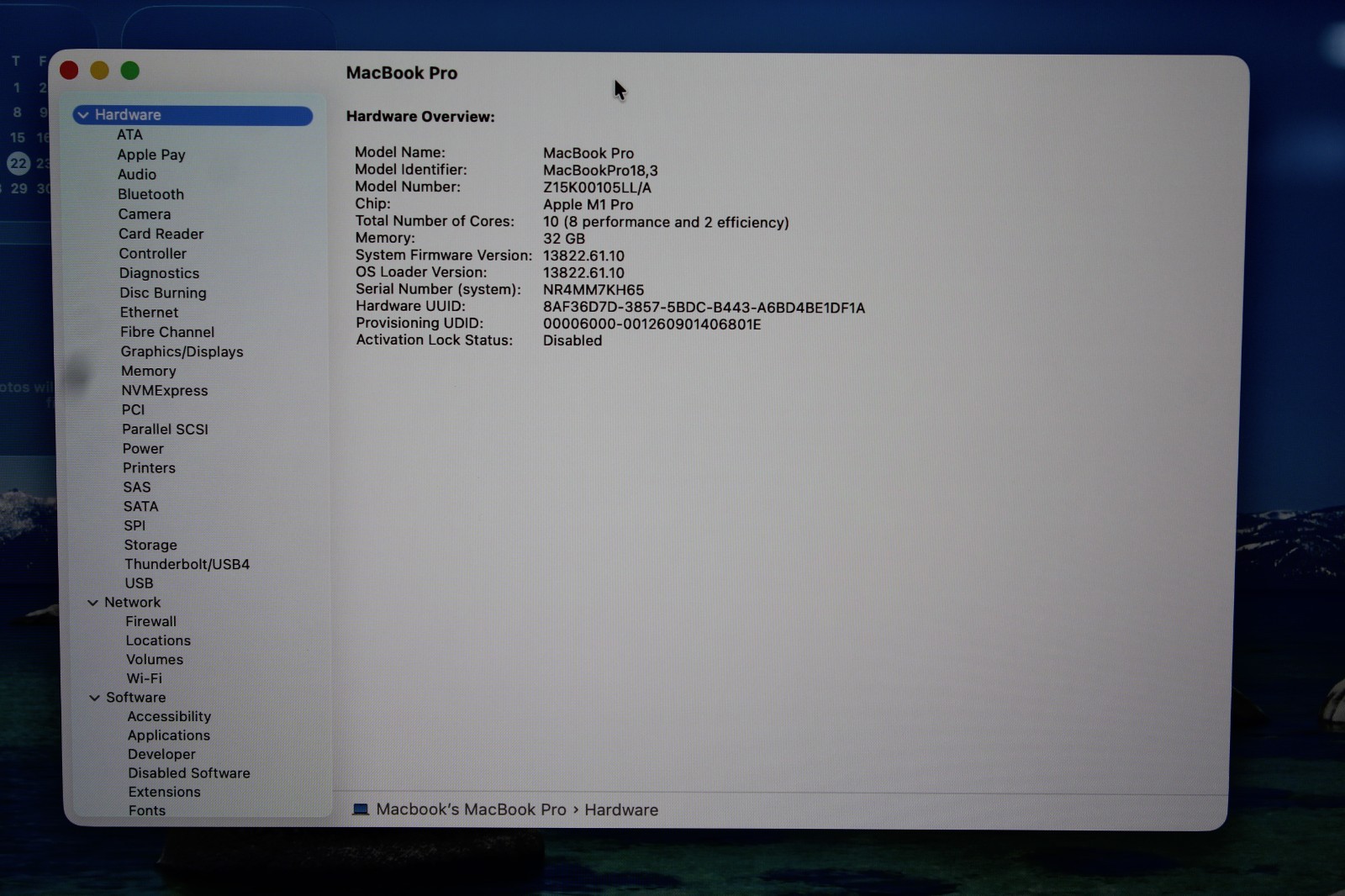Select Camera in the sidebar
Screen dimensions: 1345x896
(x=145, y=214)
